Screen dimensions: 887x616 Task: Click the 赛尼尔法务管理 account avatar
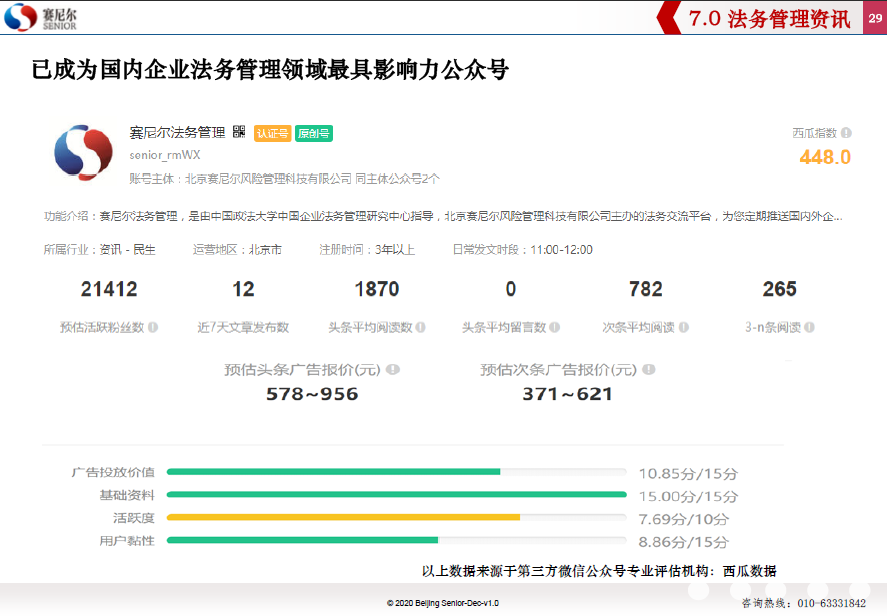click(x=83, y=153)
